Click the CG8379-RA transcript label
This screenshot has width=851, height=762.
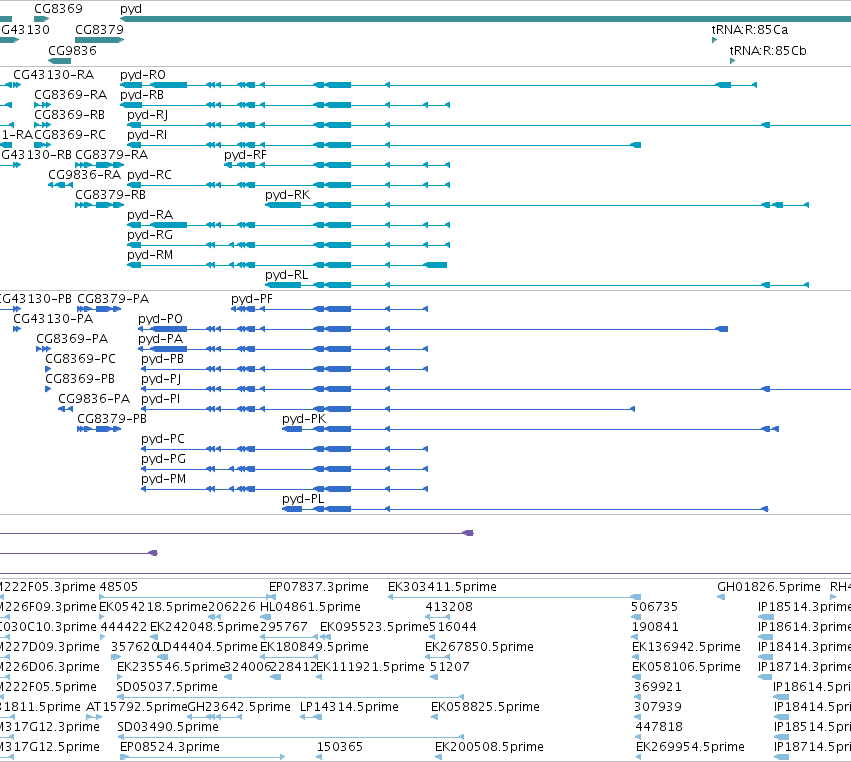pyautogui.click(x=111, y=155)
